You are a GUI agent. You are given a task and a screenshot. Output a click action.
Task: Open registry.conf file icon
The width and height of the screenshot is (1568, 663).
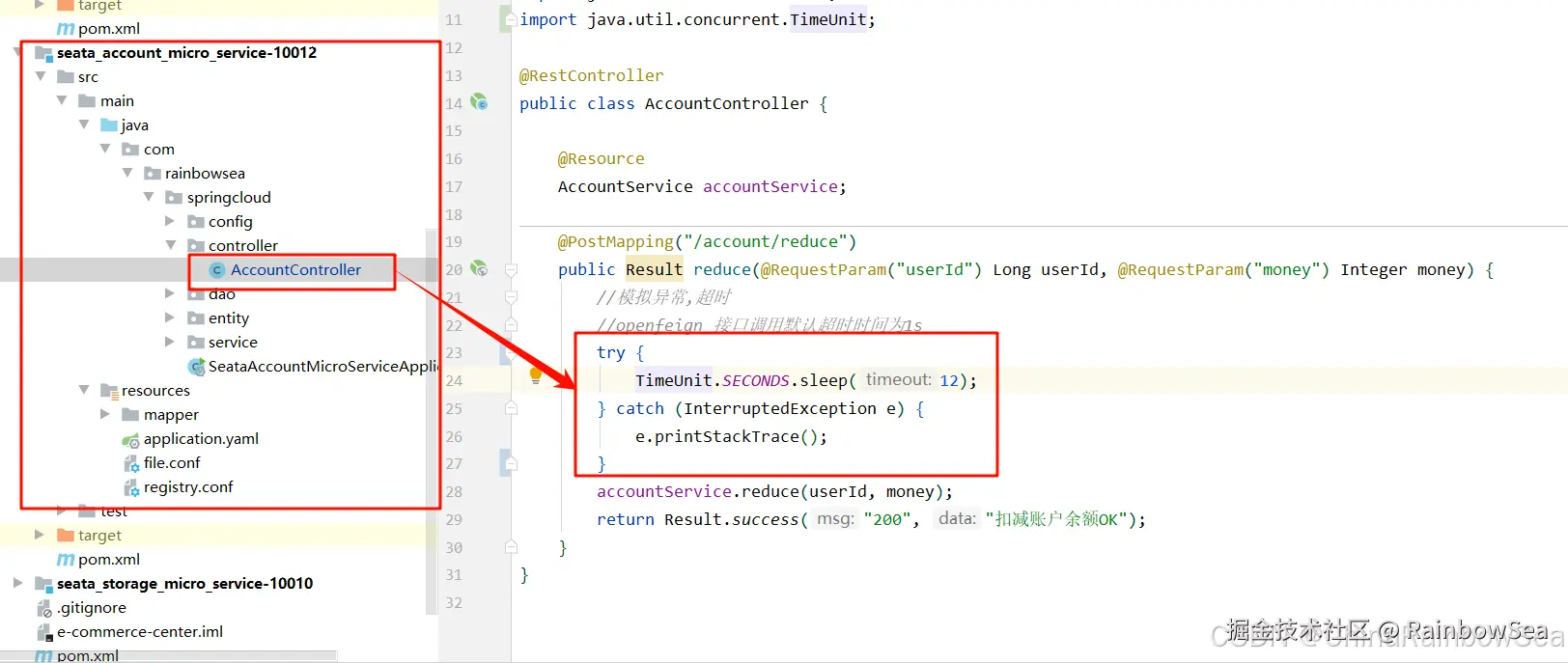tap(131, 487)
